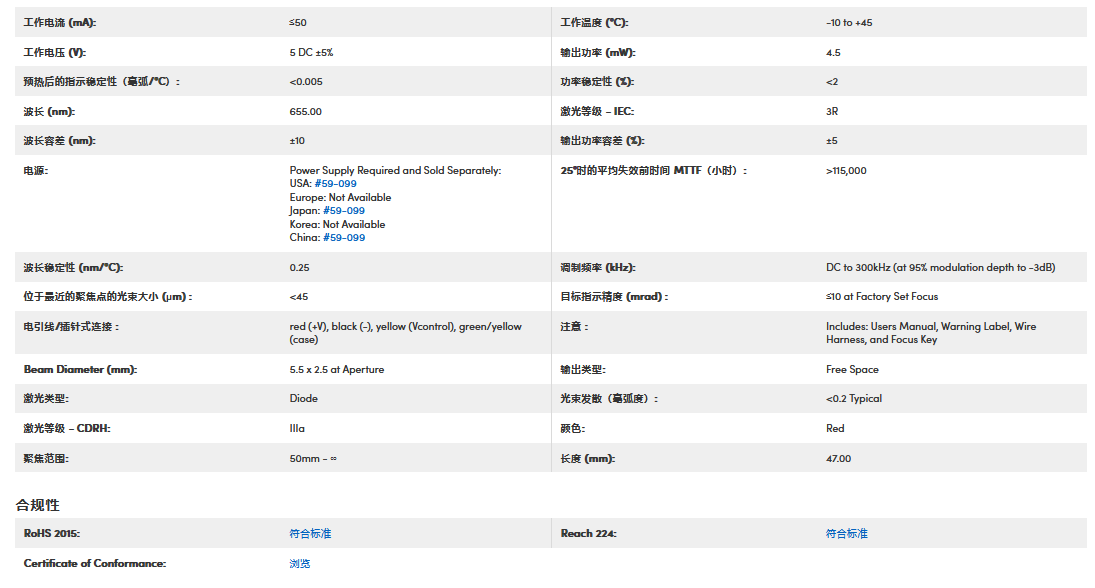Click the color value Red
1095x588 pixels.
(835, 429)
